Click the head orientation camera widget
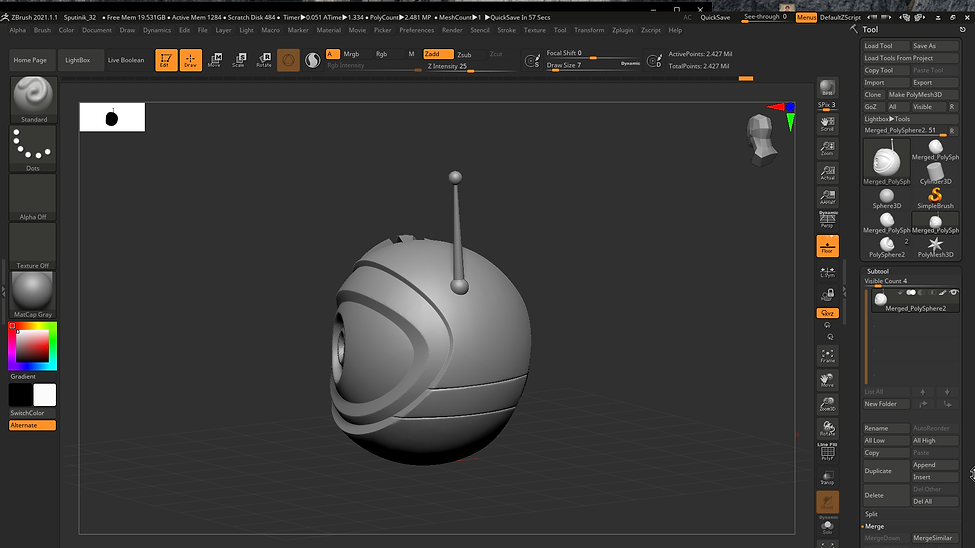Image resolution: width=975 pixels, height=548 pixels. pyautogui.click(x=761, y=139)
